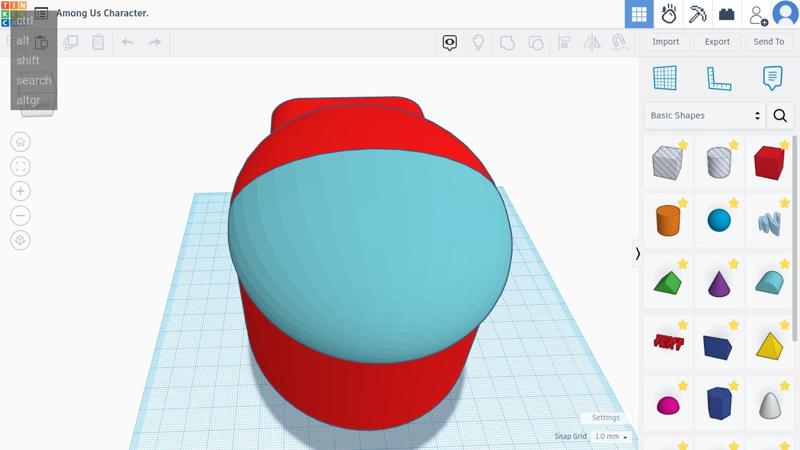
Task: Favorite star on the orange Cylinder
Action: (x=683, y=203)
